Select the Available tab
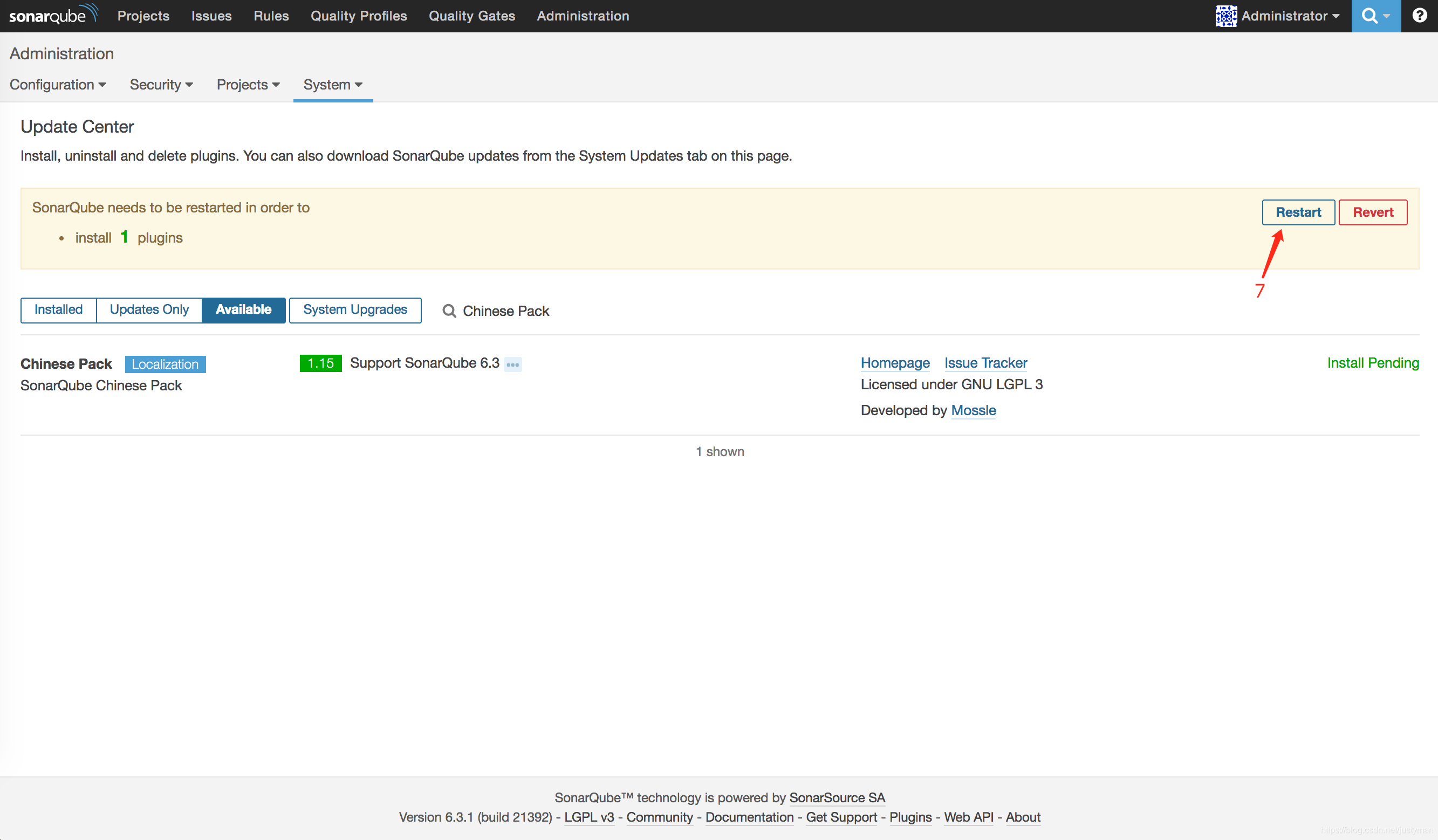The image size is (1438, 840). pyautogui.click(x=244, y=309)
